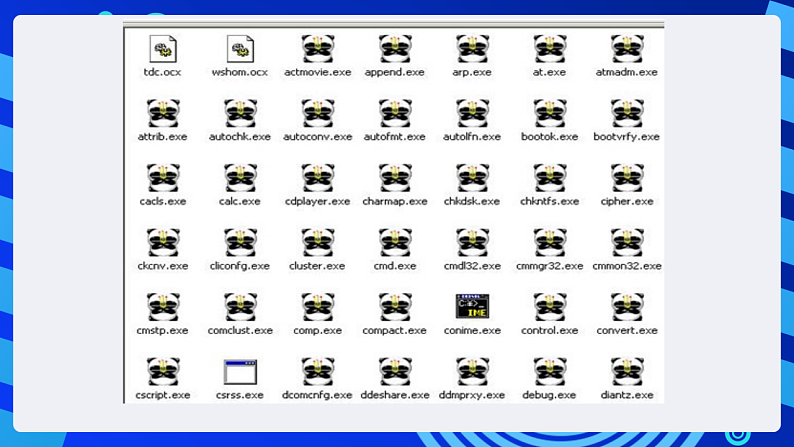
Task: Select calc.exe panda icon
Action: [240, 177]
